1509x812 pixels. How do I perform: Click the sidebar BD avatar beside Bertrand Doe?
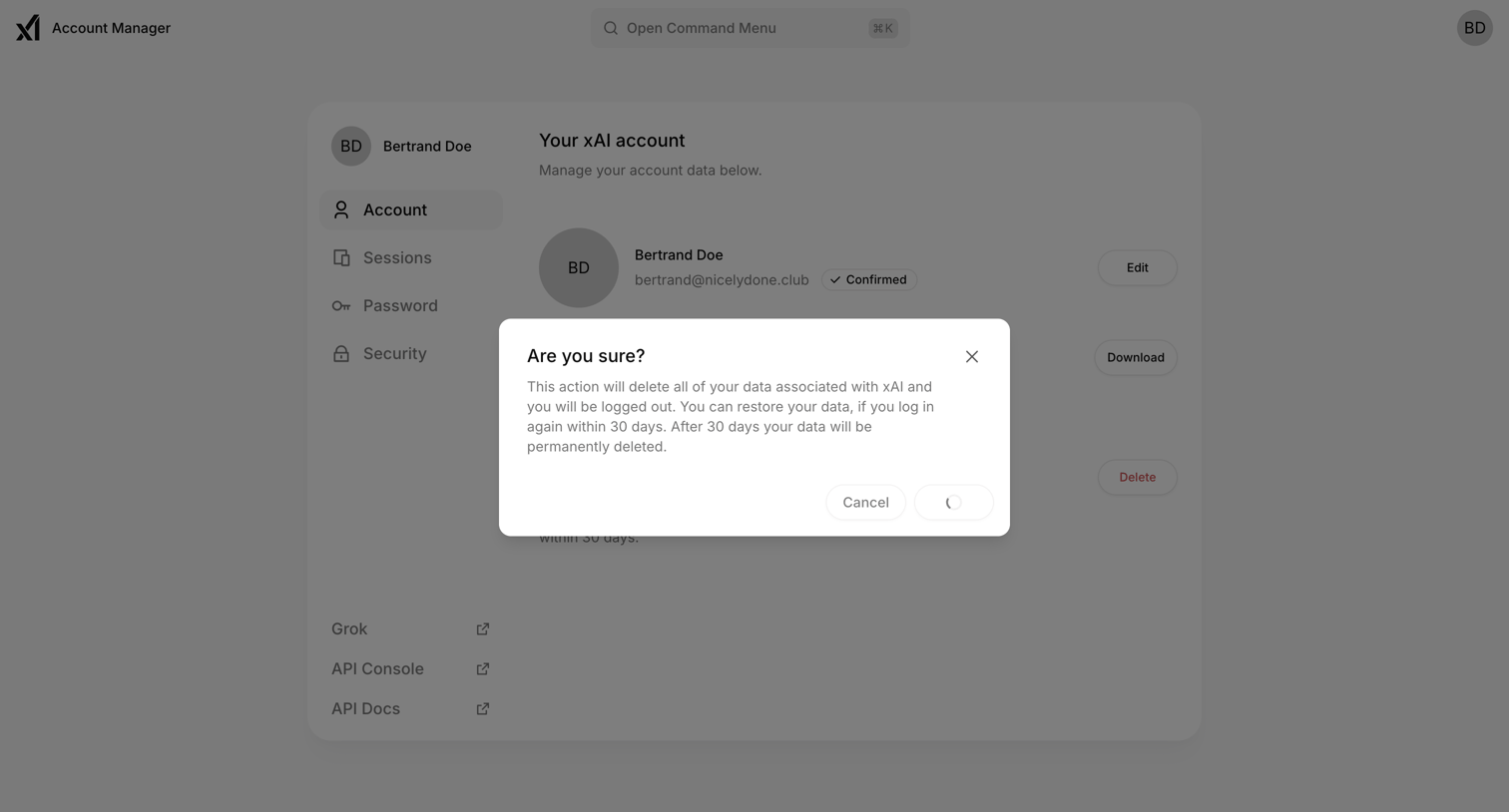pyautogui.click(x=351, y=146)
